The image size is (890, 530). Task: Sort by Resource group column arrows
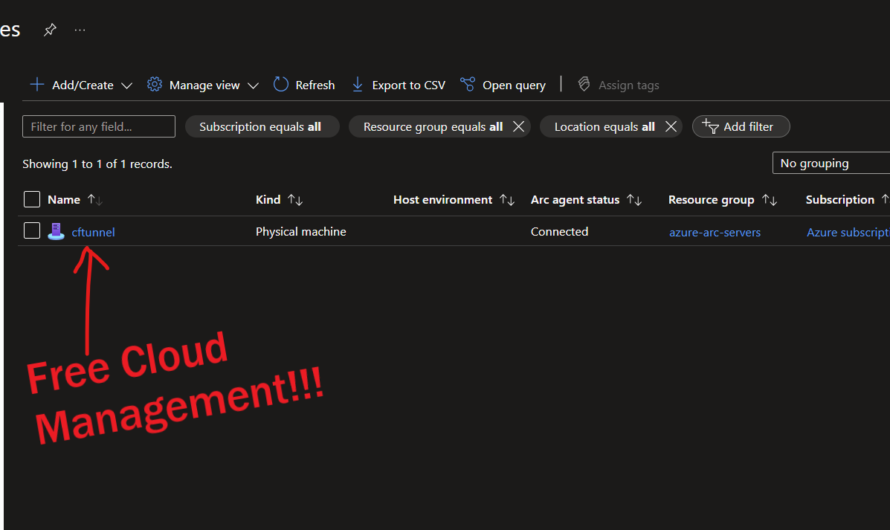[770, 200]
